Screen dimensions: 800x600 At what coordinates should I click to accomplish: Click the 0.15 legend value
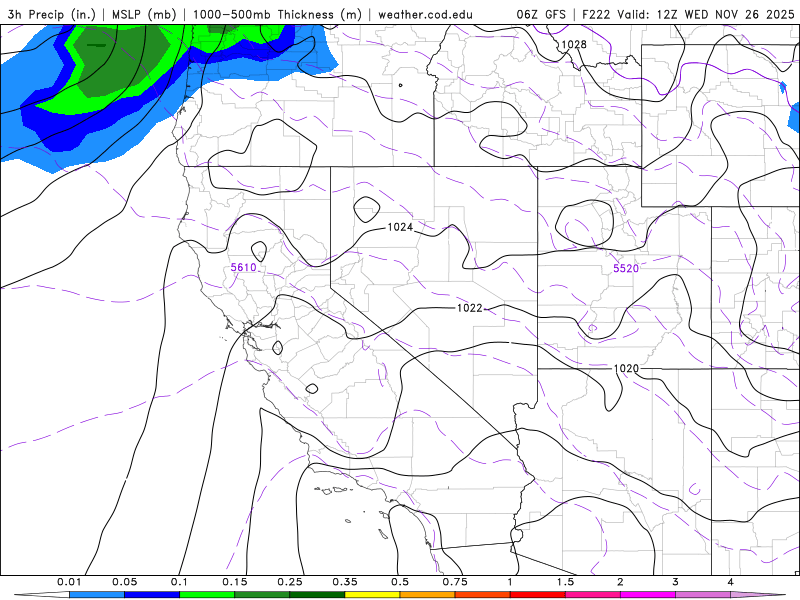pyautogui.click(x=235, y=582)
